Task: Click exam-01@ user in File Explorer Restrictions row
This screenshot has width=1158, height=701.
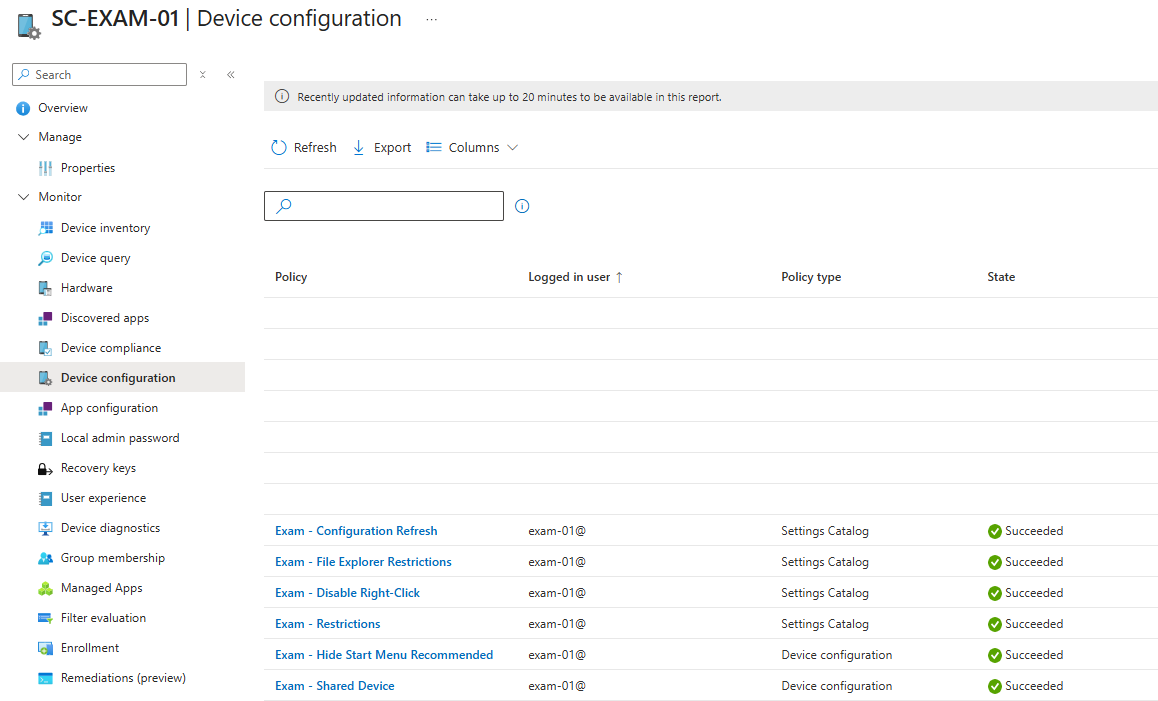Action: point(557,562)
